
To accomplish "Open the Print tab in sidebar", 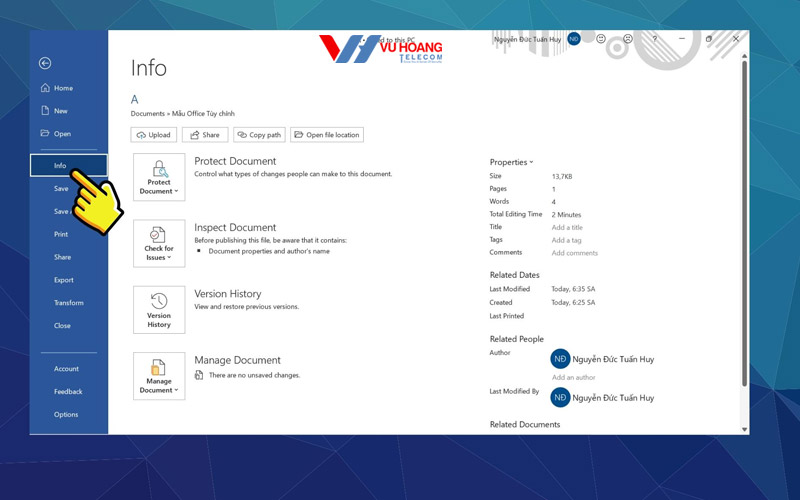I will click(61, 234).
